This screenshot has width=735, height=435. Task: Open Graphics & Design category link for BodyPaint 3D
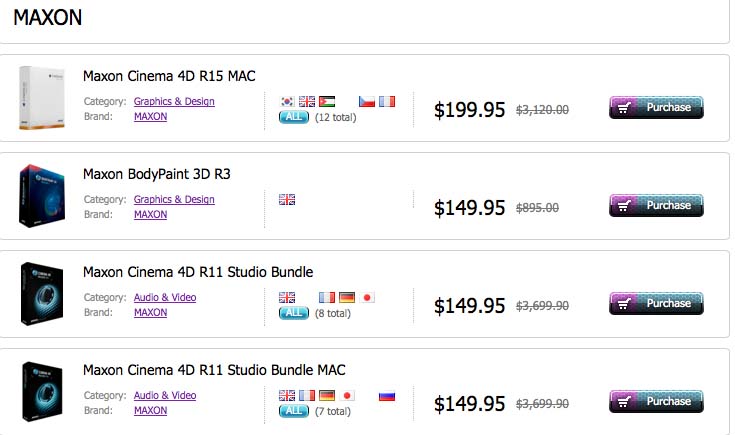tap(174, 199)
